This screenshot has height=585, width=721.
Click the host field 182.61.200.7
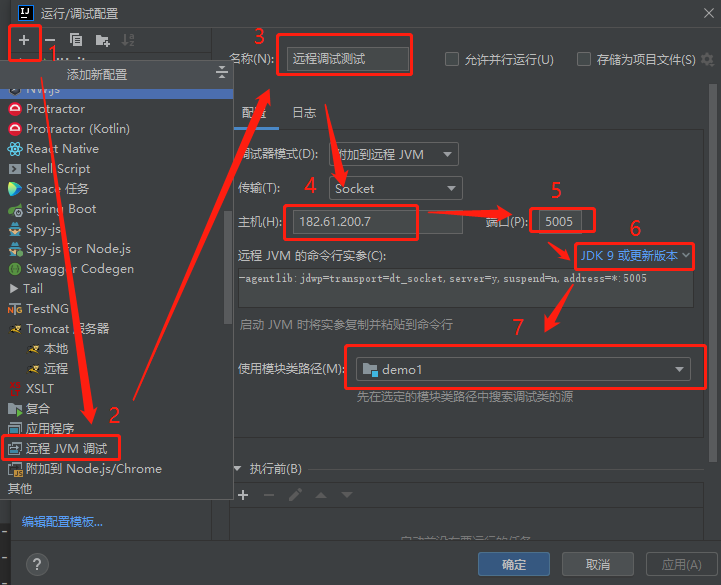click(378, 222)
